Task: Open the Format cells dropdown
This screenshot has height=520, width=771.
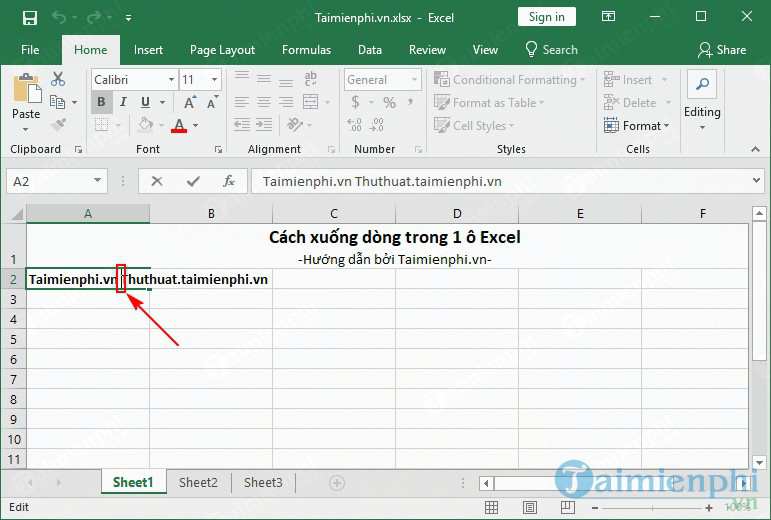Action: click(637, 126)
